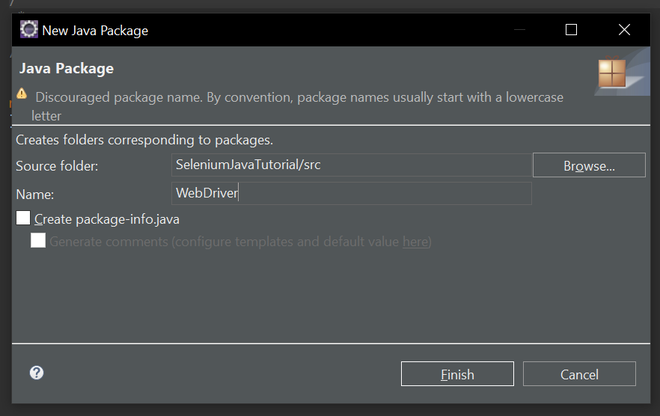
Task: Minimize the New Java Package dialog
Action: (x=518, y=30)
